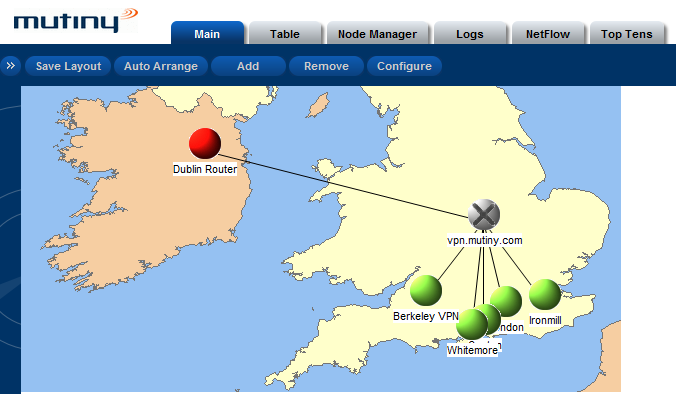
Task: Select the grey vpn.mutiny.com node
Action: pos(484,215)
